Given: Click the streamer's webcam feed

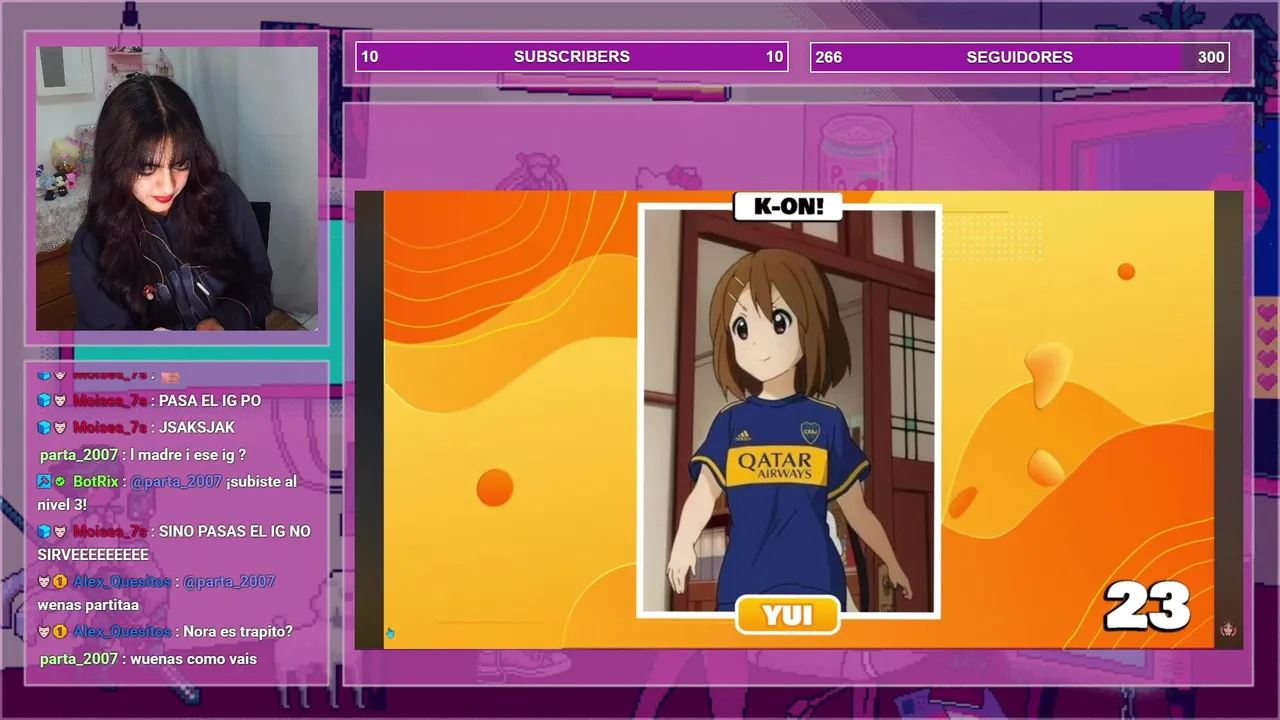Looking at the screenshot, I should point(177,188).
